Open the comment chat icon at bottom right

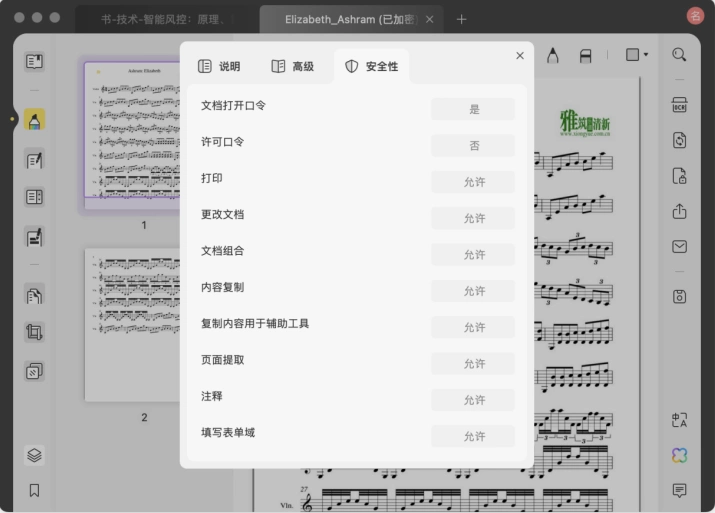[679, 490]
